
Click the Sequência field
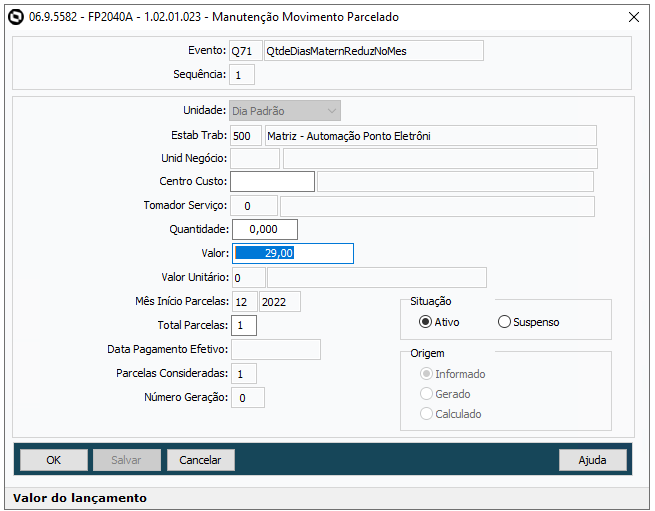coord(242,75)
